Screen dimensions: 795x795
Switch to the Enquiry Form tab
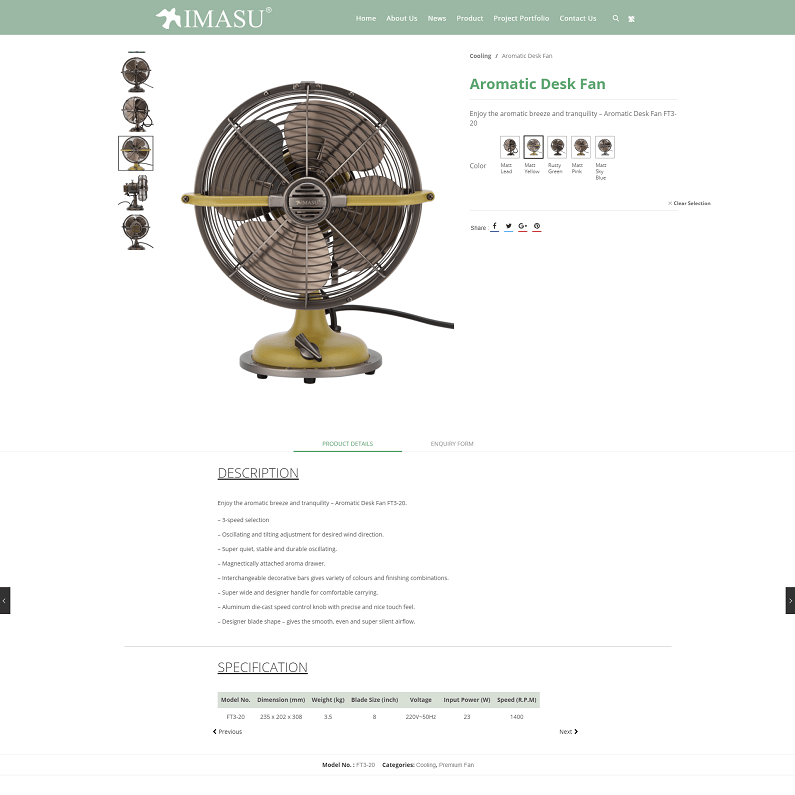pos(452,444)
